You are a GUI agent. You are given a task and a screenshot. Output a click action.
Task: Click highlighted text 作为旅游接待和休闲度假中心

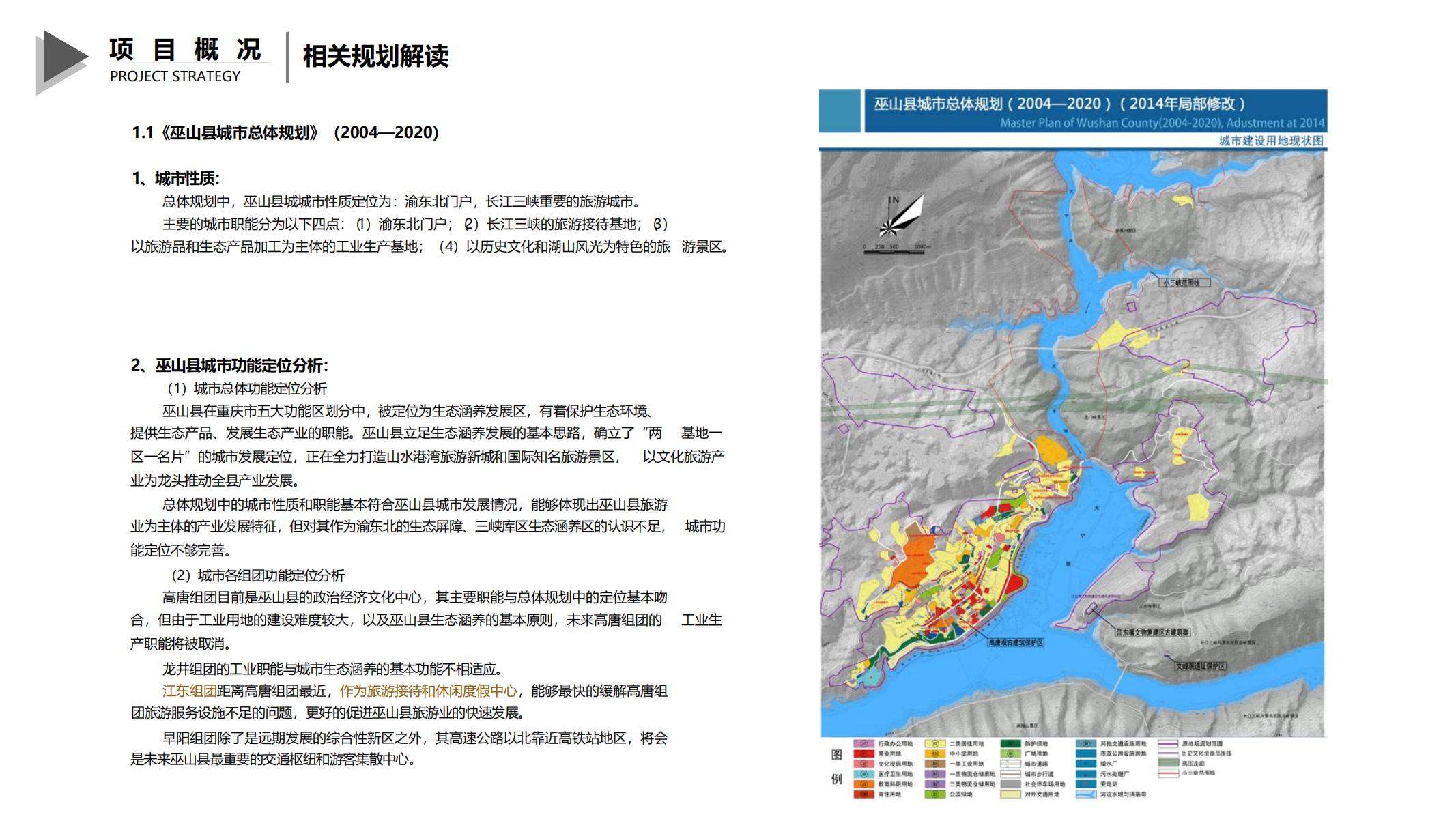429,691
